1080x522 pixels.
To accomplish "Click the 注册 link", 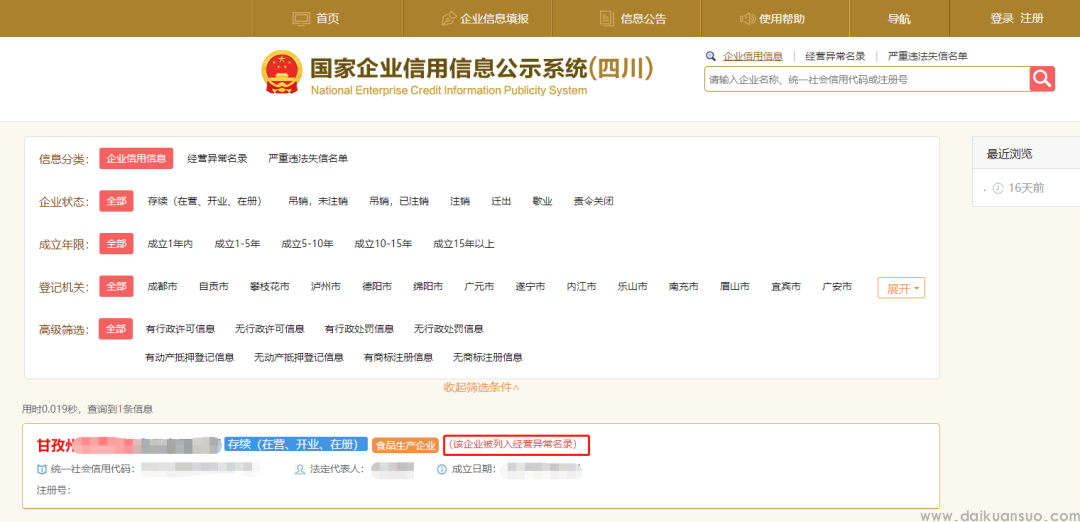I will [1032, 18].
